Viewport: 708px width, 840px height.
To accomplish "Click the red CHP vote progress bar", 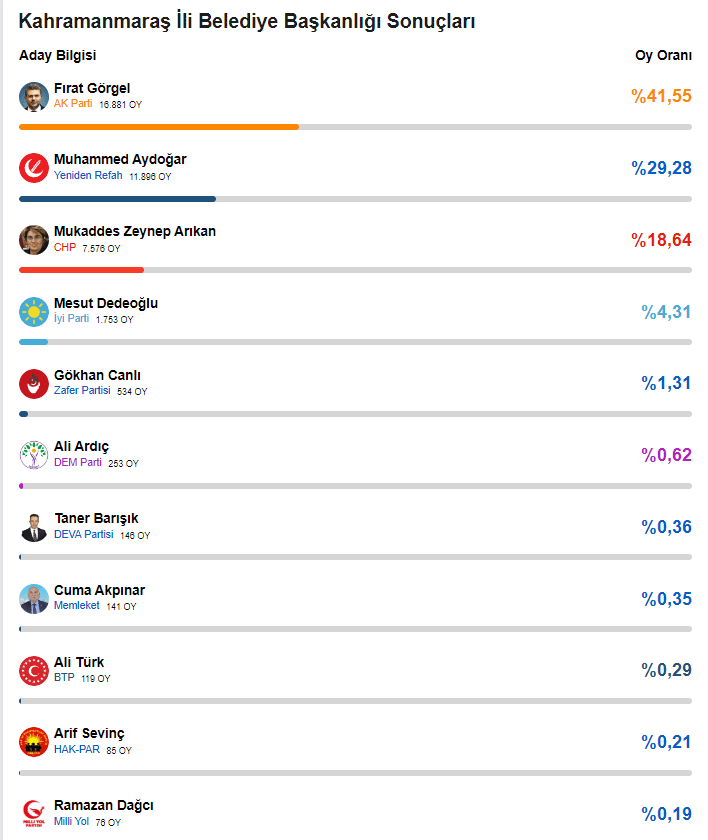I will coord(82,270).
